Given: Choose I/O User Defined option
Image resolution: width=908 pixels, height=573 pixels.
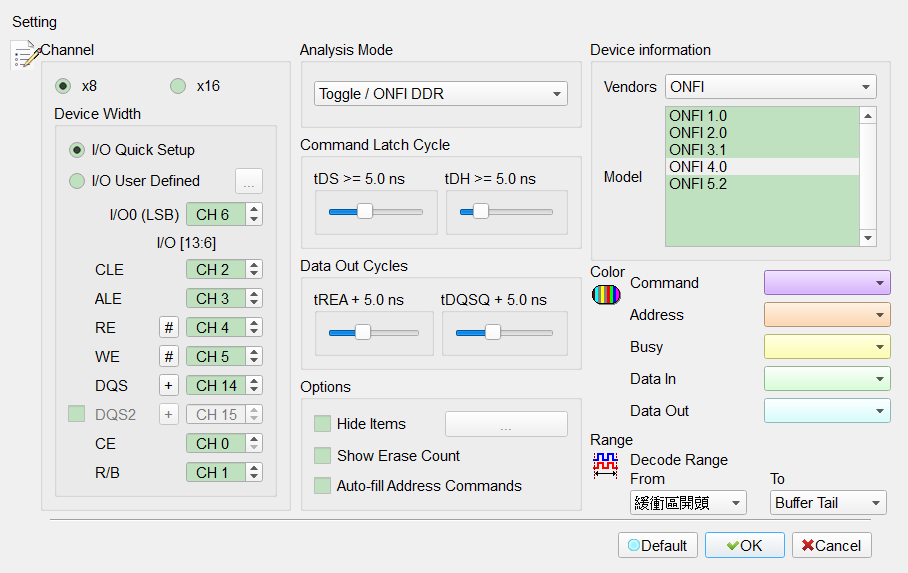Looking at the screenshot, I should [77, 181].
